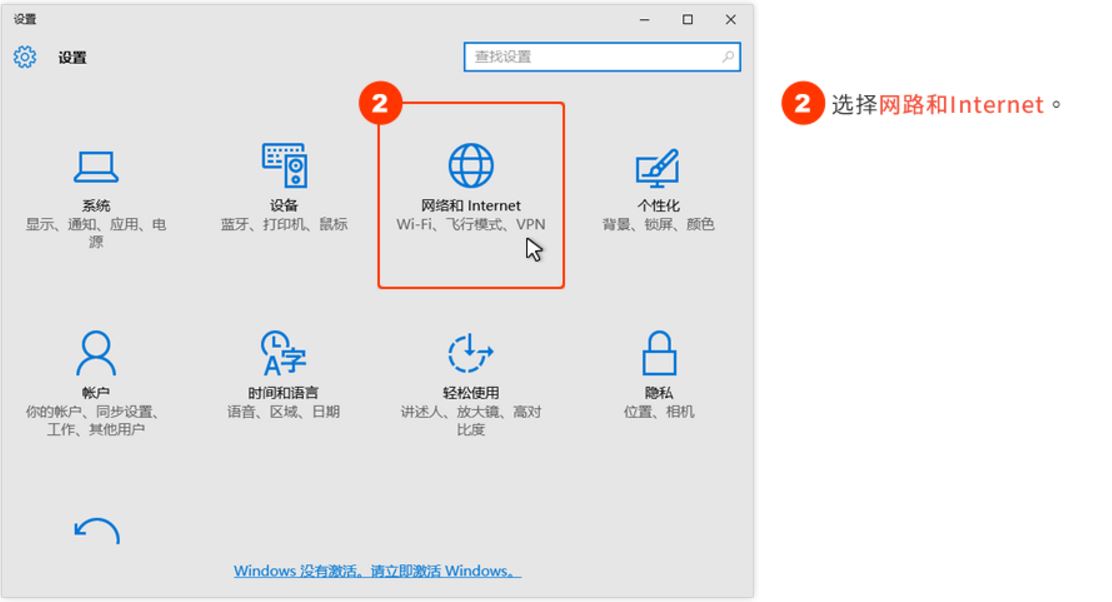
Task: Minimize the Settings window
Action: [x=645, y=20]
